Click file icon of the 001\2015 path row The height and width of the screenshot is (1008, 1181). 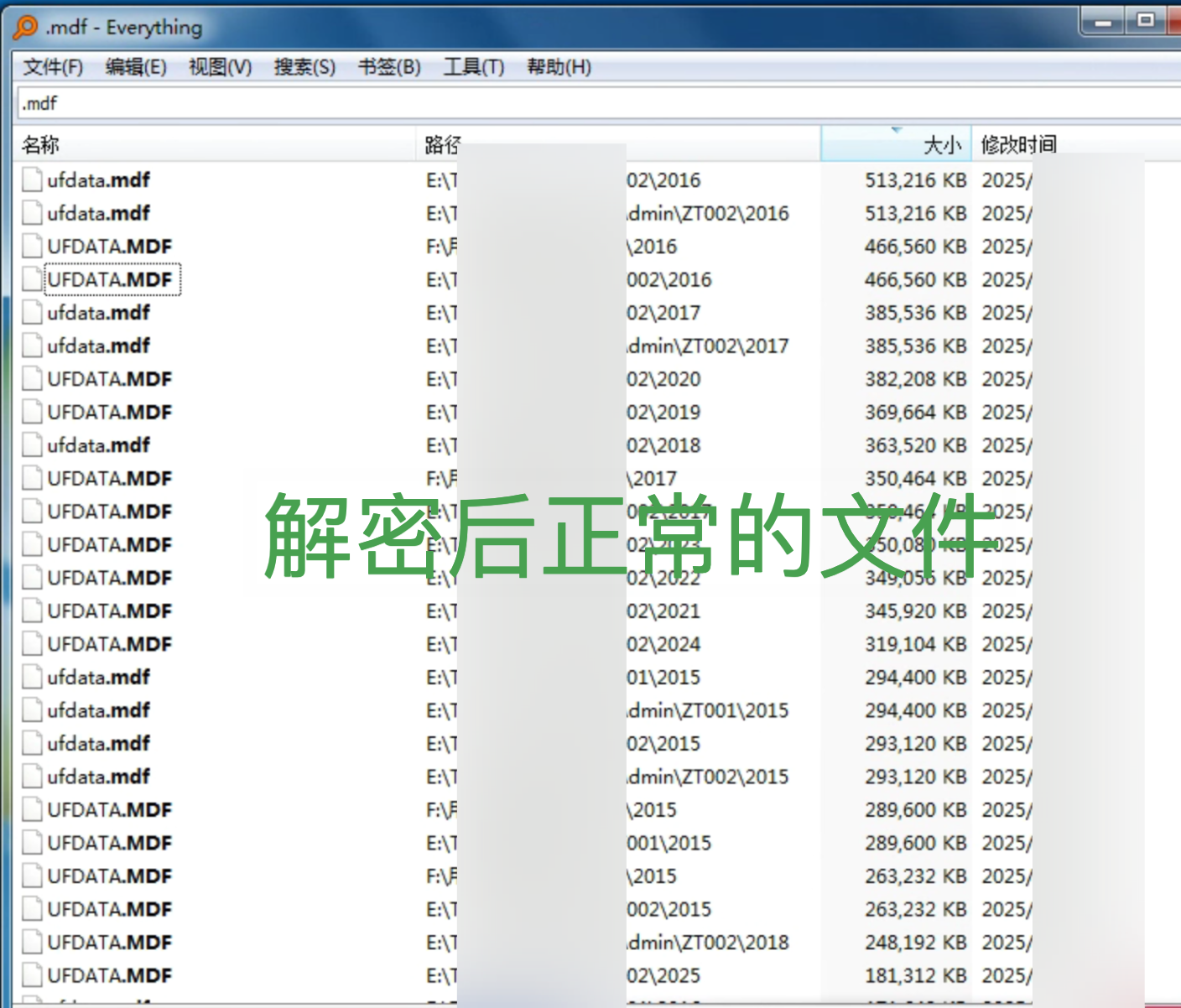coord(33,843)
